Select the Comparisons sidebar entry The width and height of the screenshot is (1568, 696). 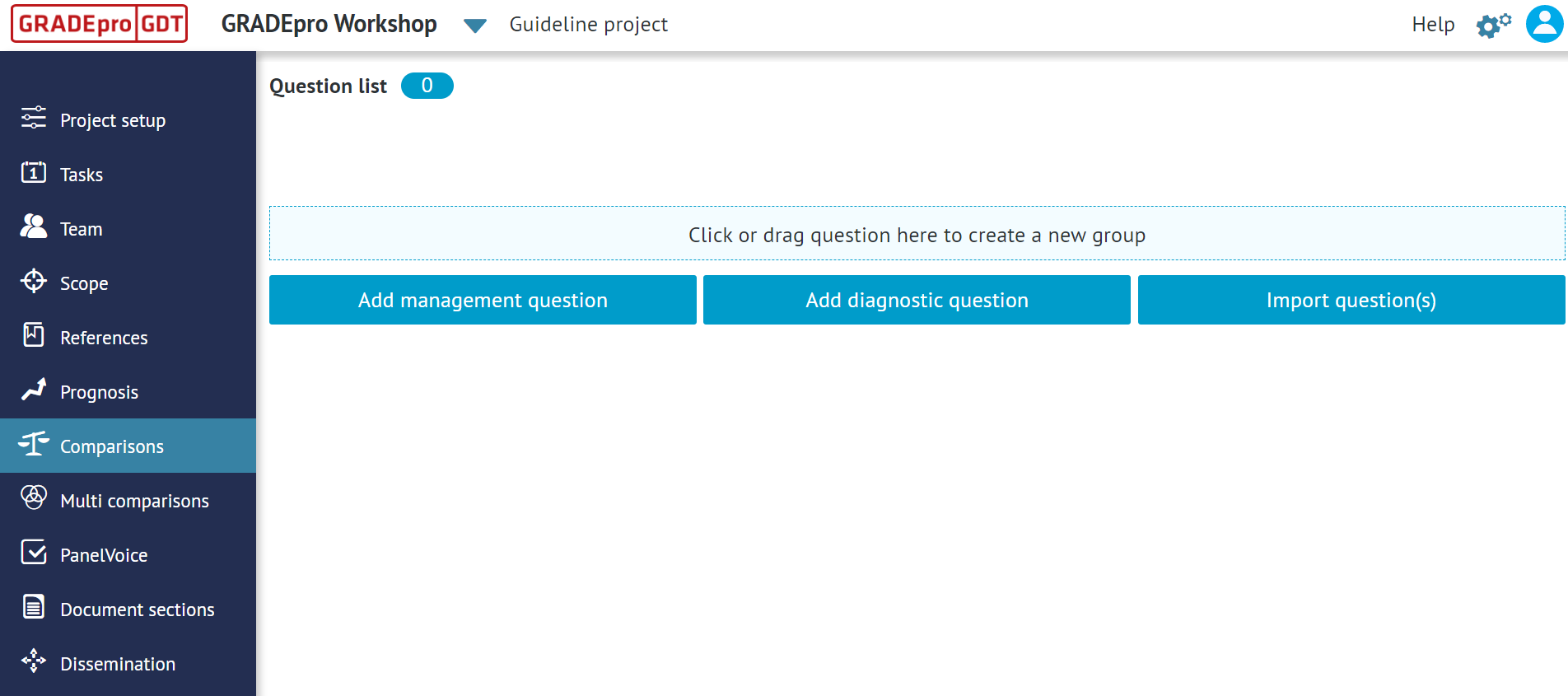[112, 446]
